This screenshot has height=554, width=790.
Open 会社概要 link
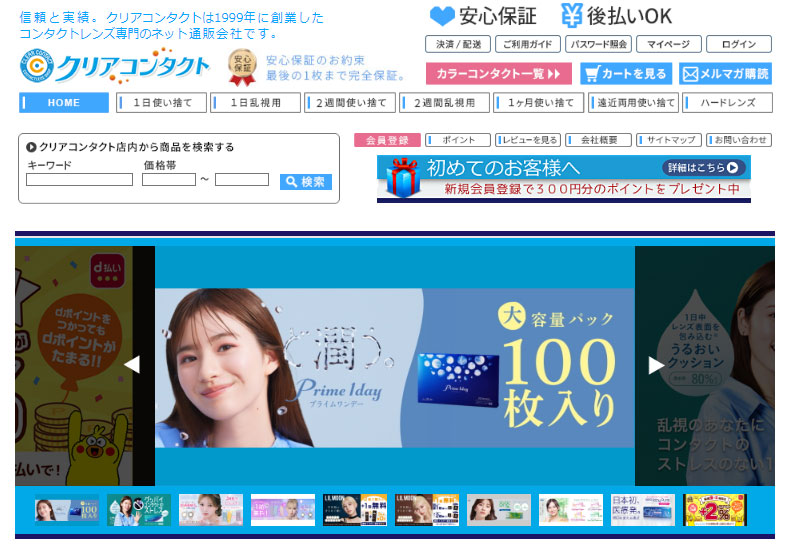(599, 140)
